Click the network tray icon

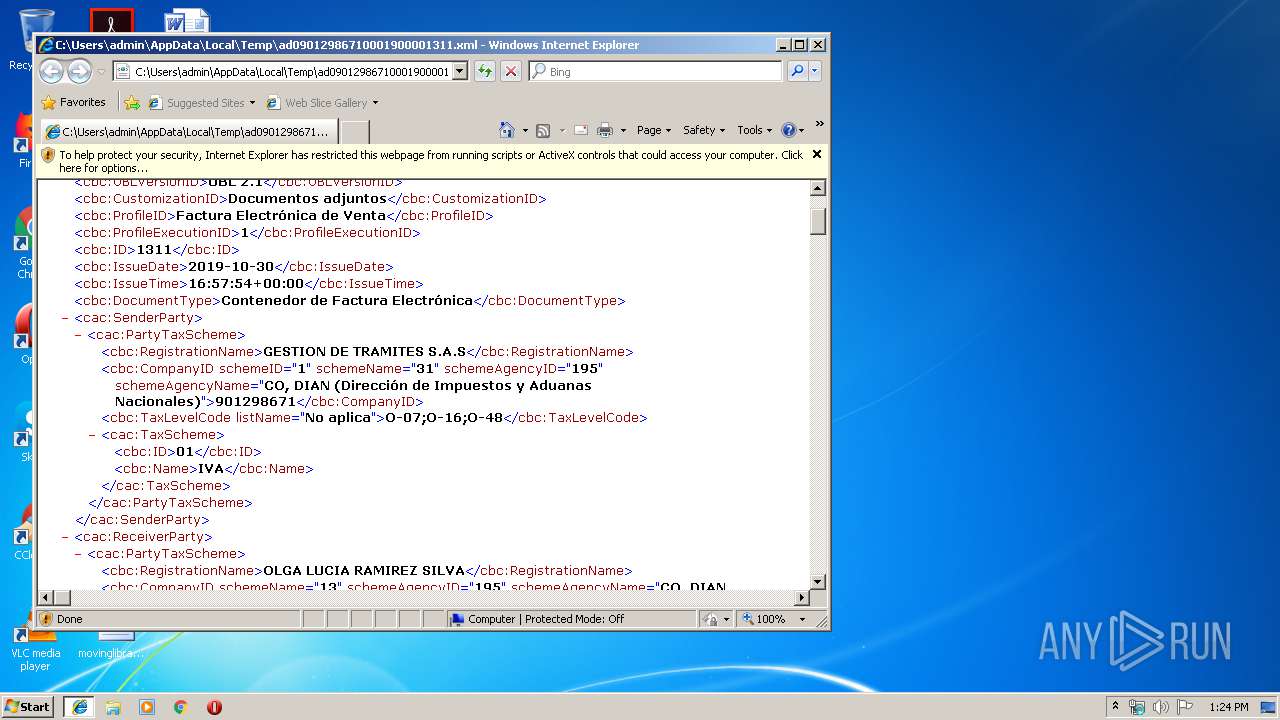click(1137, 706)
